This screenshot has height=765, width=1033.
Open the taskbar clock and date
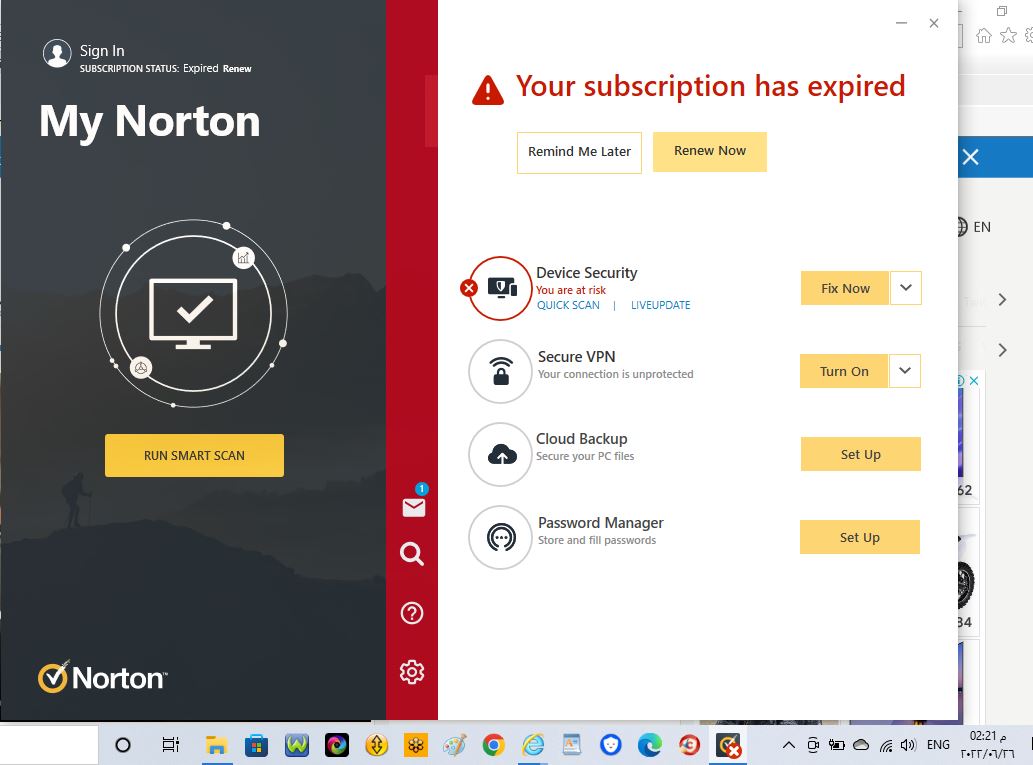(x=988, y=745)
